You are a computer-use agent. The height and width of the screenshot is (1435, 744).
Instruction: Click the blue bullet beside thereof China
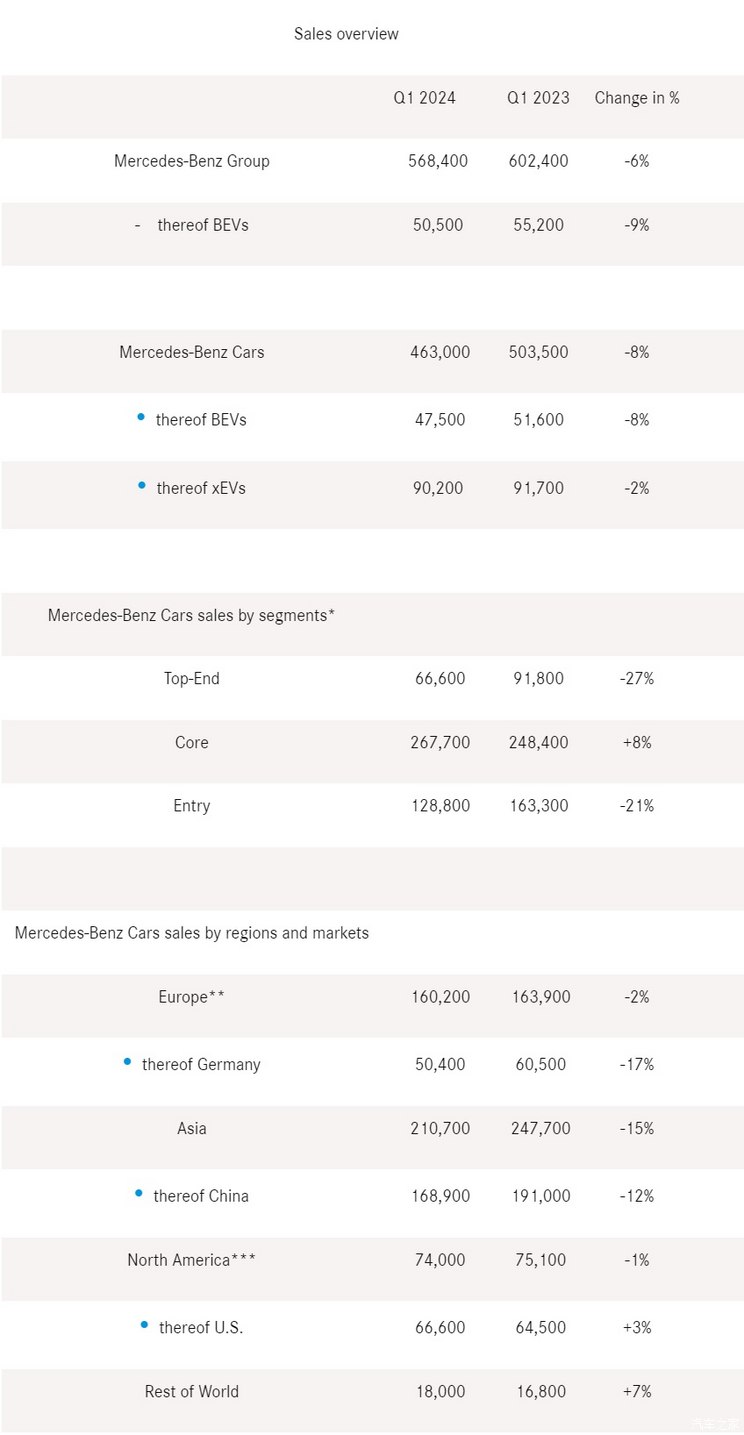139,1193
